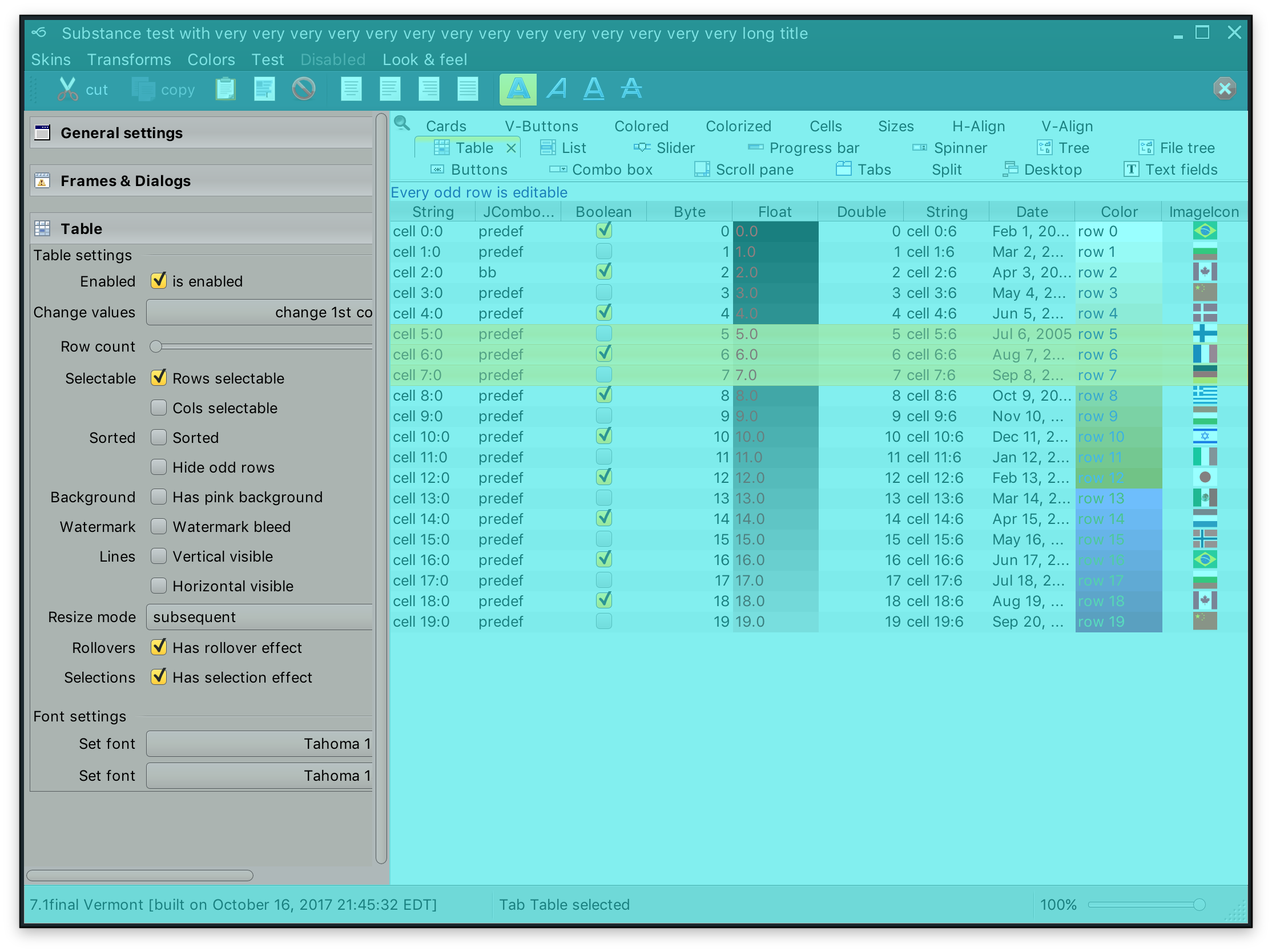Click the magnifier search icon by tabs
This screenshot has height=952, width=1272.
tap(402, 124)
